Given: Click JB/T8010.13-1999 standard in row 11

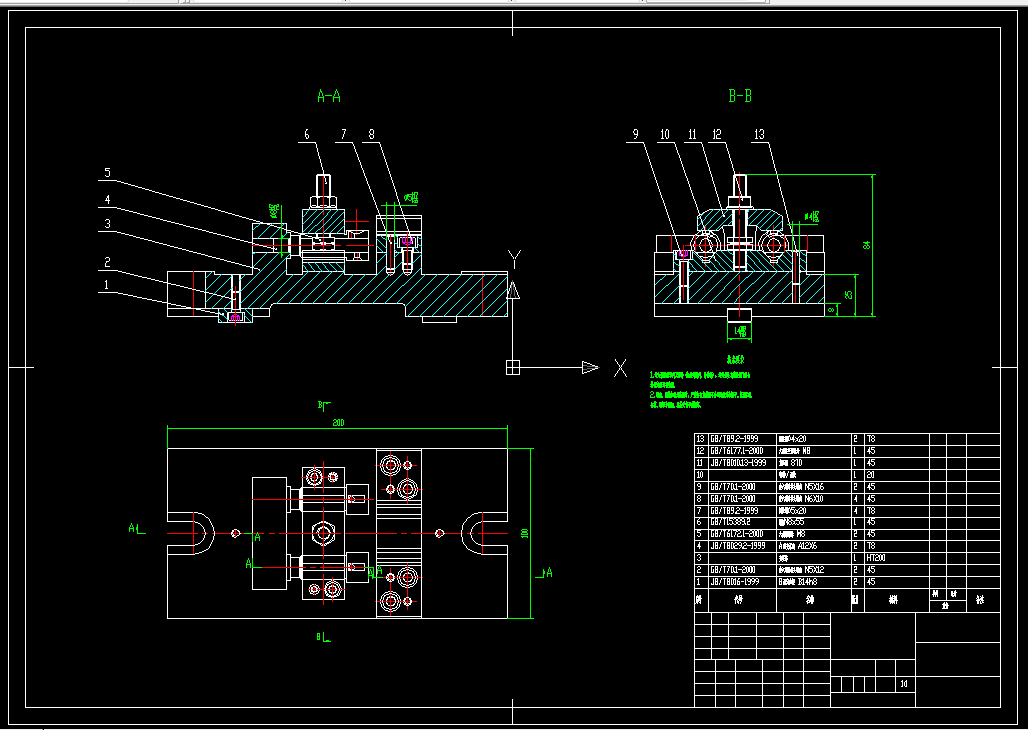Looking at the screenshot, I should 738,463.
